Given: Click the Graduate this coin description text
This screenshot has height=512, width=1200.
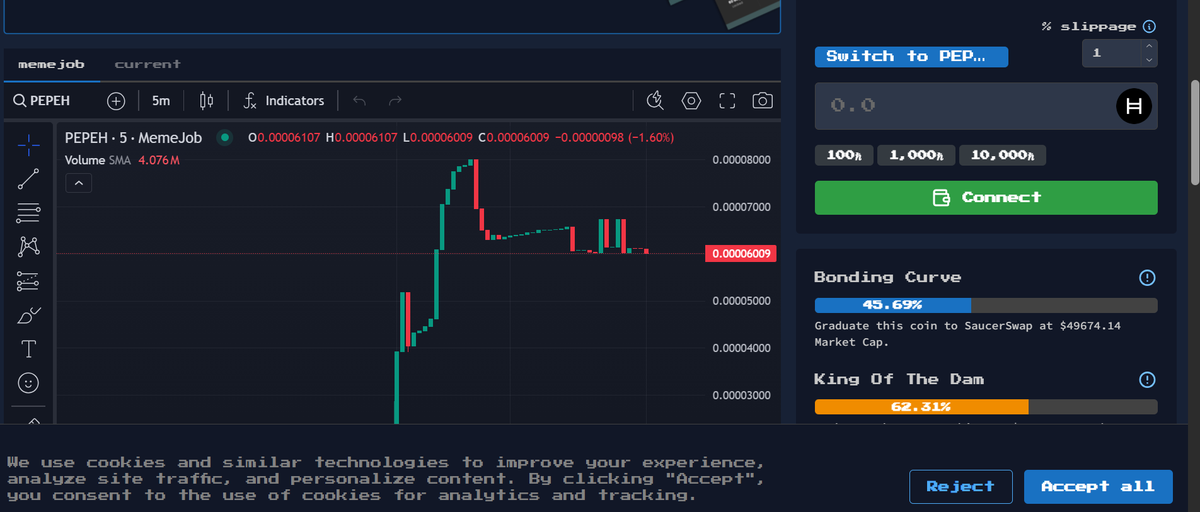Looking at the screenshot, I should click(968, 334).
